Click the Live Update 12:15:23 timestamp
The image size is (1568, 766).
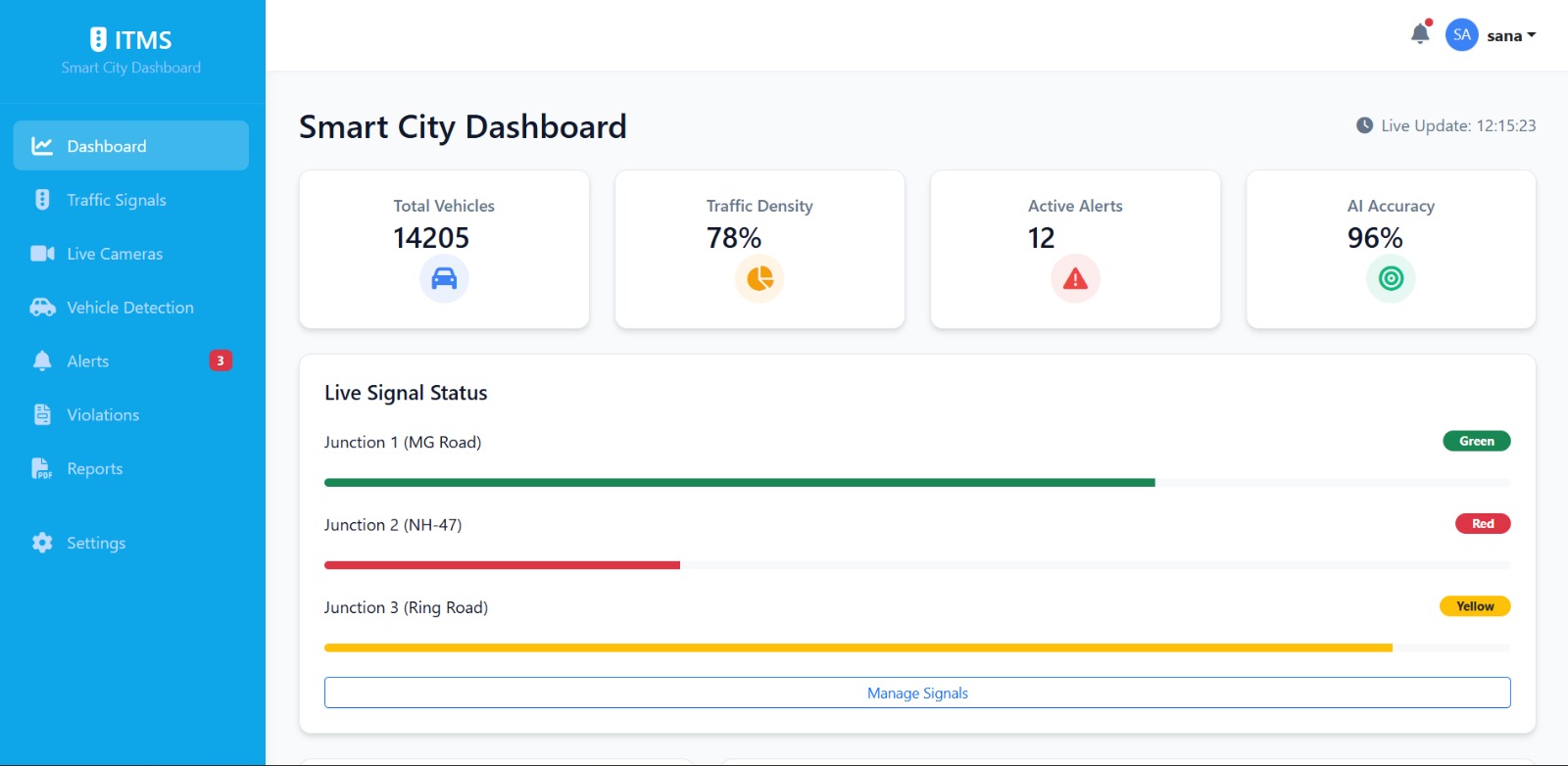1458,125
